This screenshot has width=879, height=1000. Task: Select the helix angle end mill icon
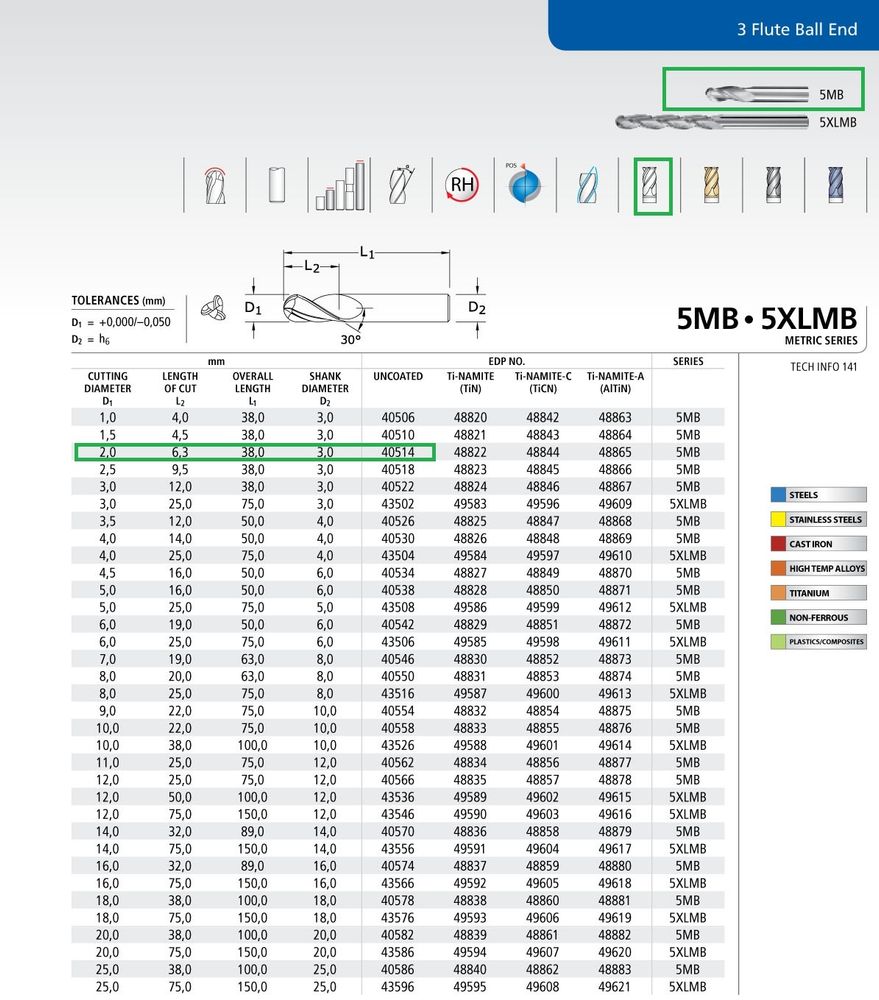402,185
